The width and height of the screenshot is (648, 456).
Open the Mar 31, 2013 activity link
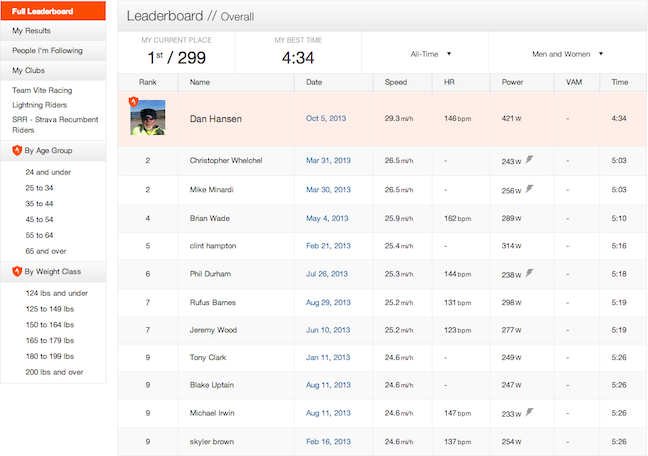328,160
